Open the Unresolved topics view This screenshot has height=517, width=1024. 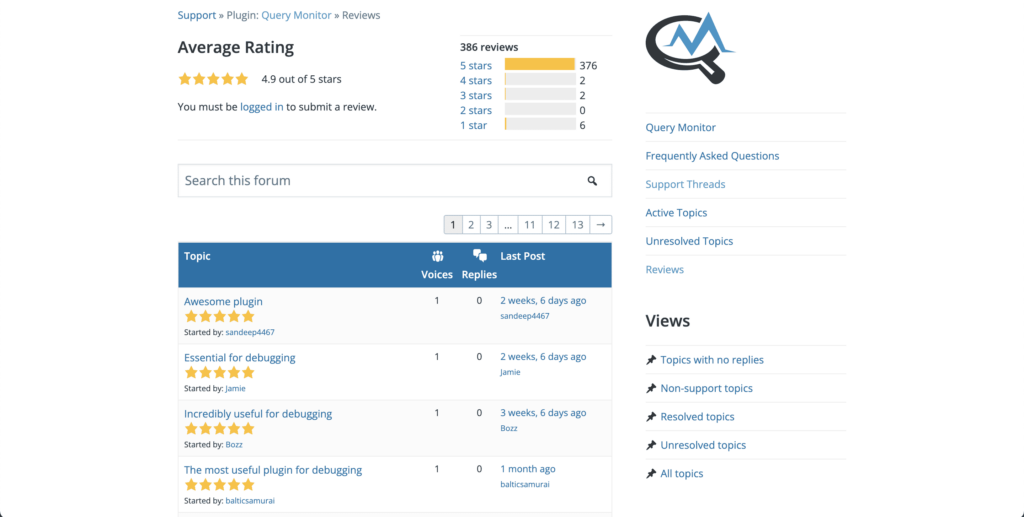click(703, 445)
